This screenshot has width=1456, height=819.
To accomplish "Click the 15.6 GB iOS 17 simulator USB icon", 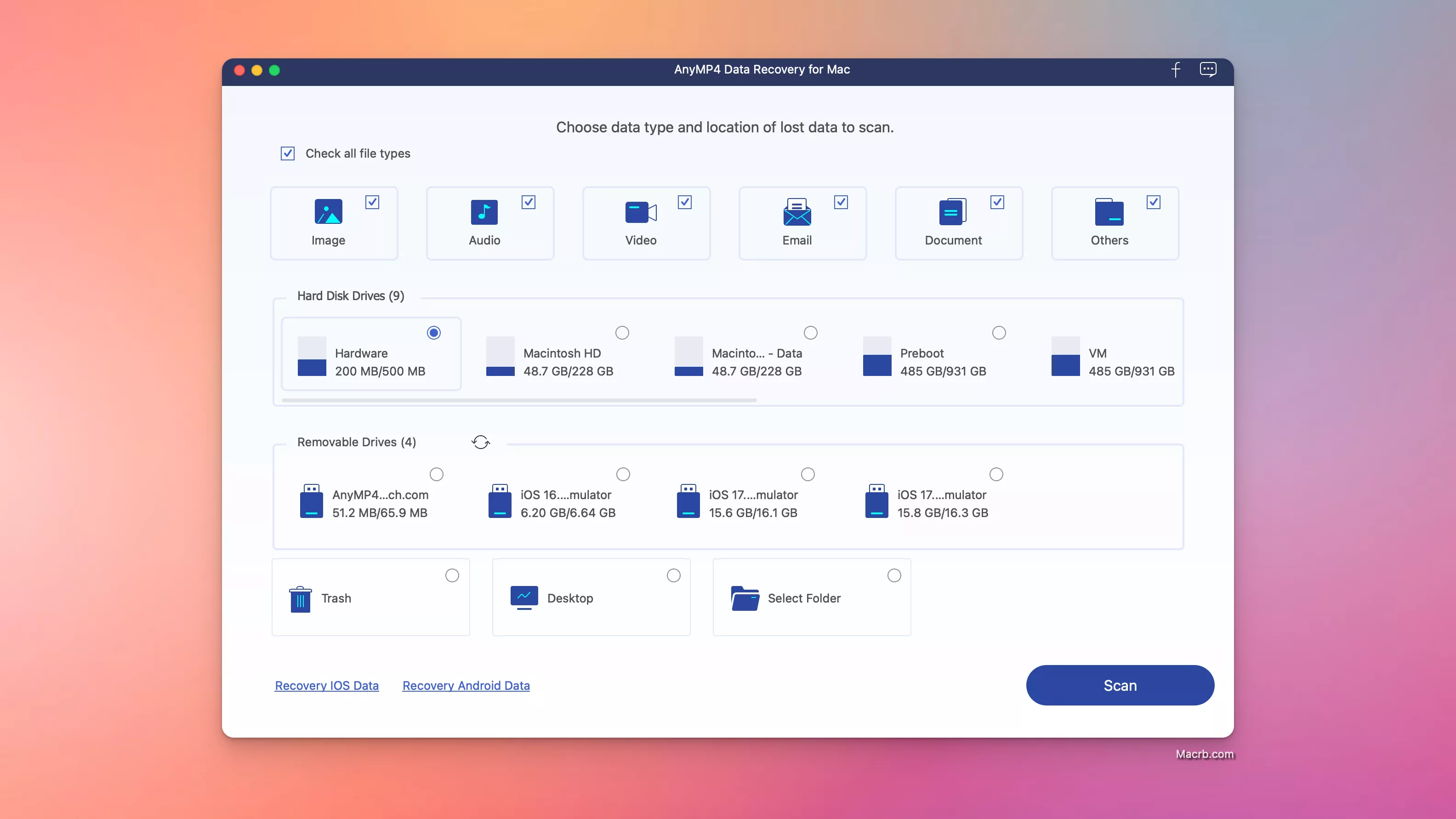I will 688,501.
